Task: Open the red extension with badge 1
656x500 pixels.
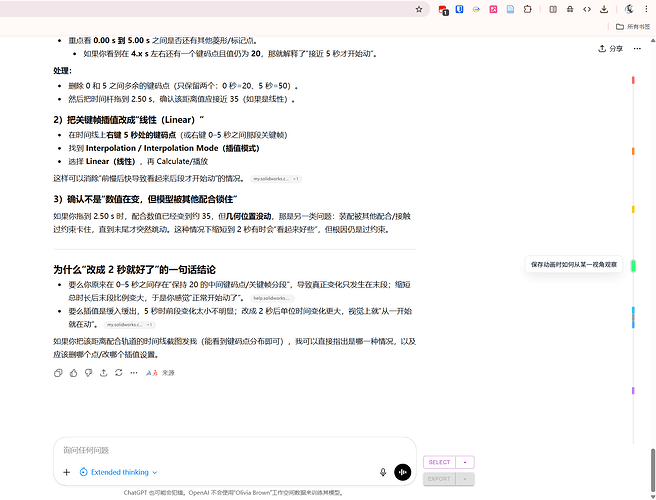Action: pos(443,10)
